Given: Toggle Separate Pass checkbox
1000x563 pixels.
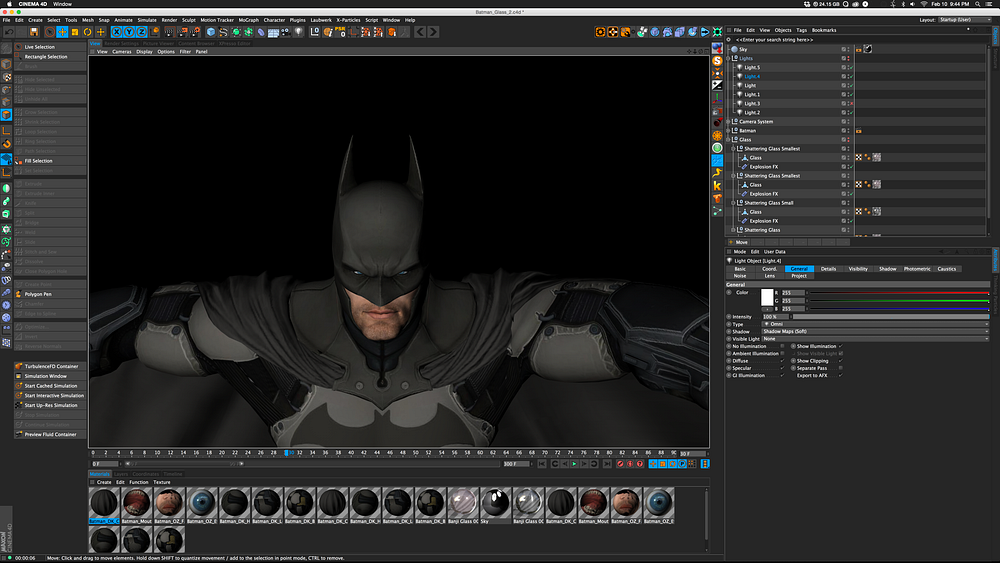Looking at the screenshot, I should 841,369.
